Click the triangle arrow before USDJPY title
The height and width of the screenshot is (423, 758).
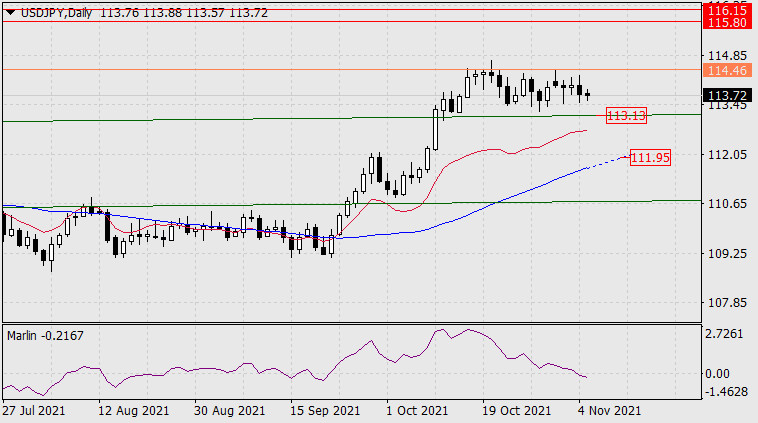tap(10, 13)
